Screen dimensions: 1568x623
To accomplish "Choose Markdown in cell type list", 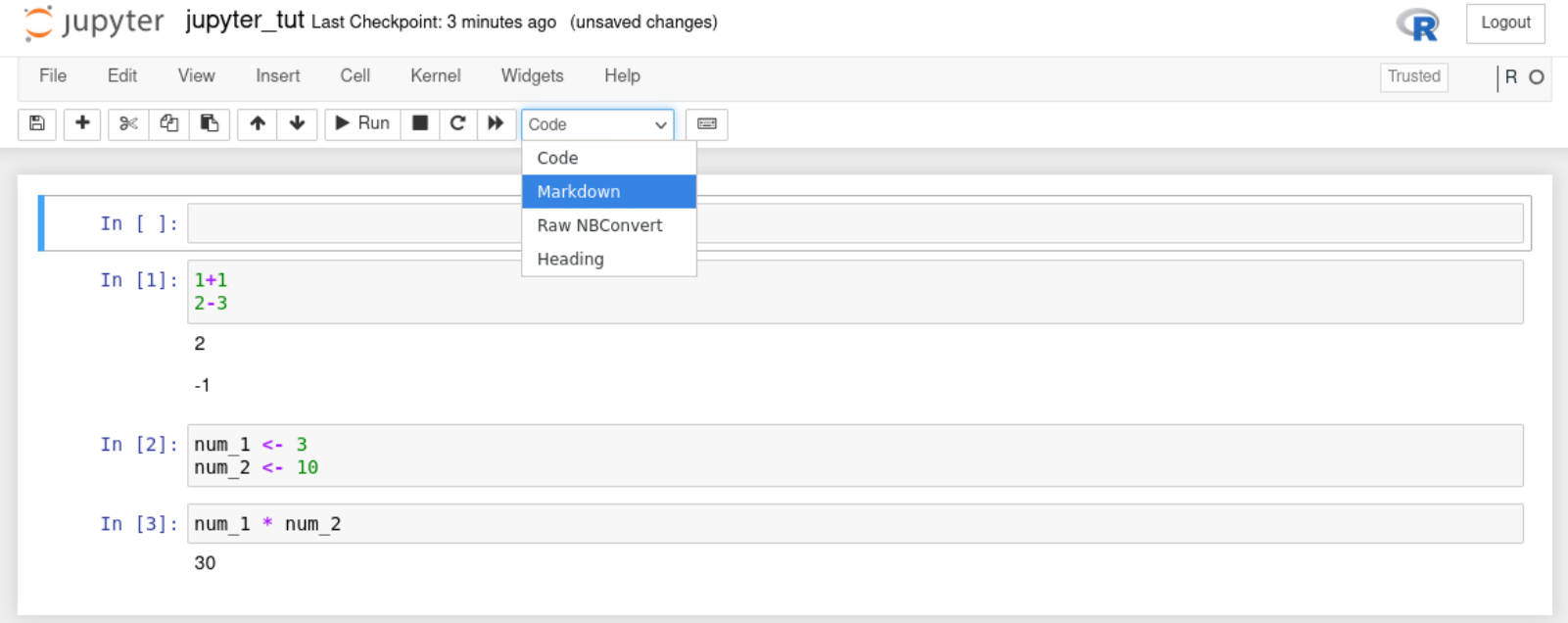I will pyautogui.click(x=609, y=192).
